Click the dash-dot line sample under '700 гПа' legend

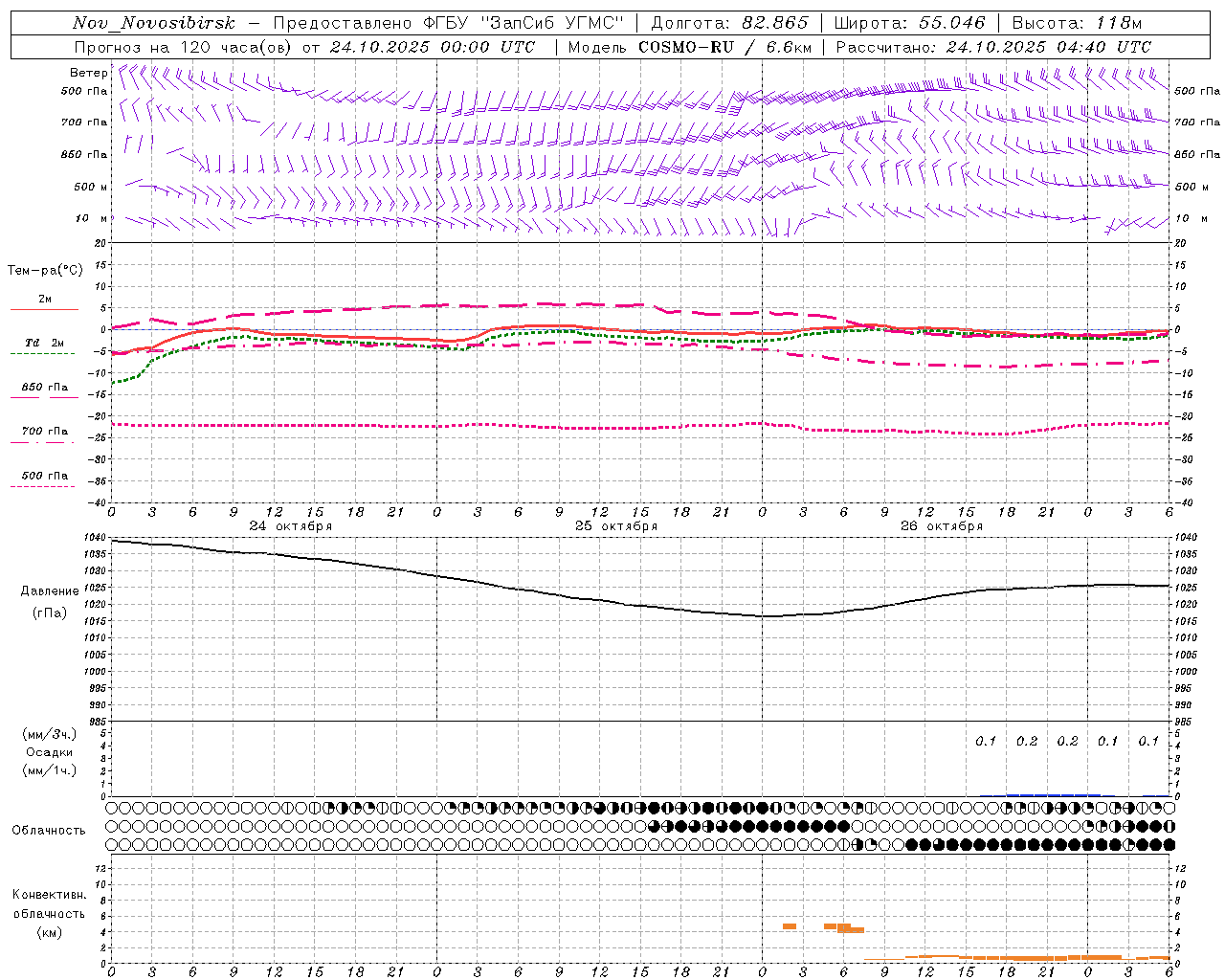click(43, 442)
